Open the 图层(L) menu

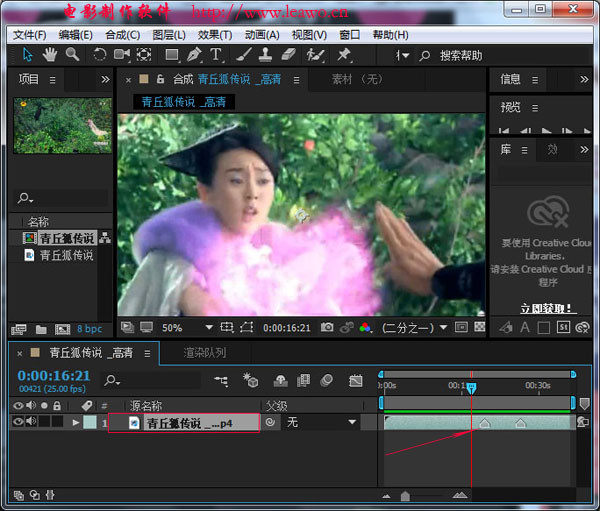coord(169,35)
